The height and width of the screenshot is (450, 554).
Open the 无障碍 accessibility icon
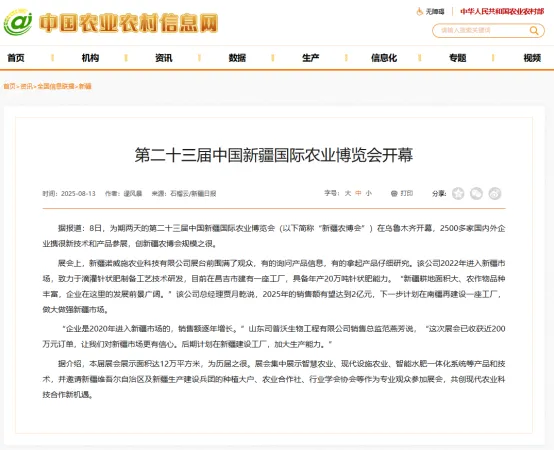419,12
